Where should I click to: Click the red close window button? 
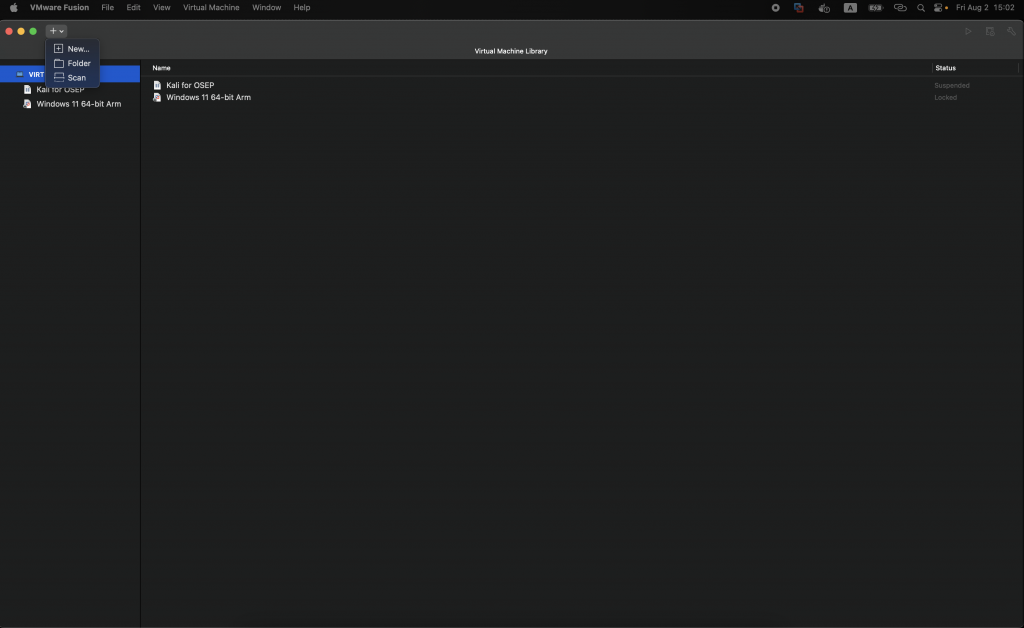pos(9,31)
